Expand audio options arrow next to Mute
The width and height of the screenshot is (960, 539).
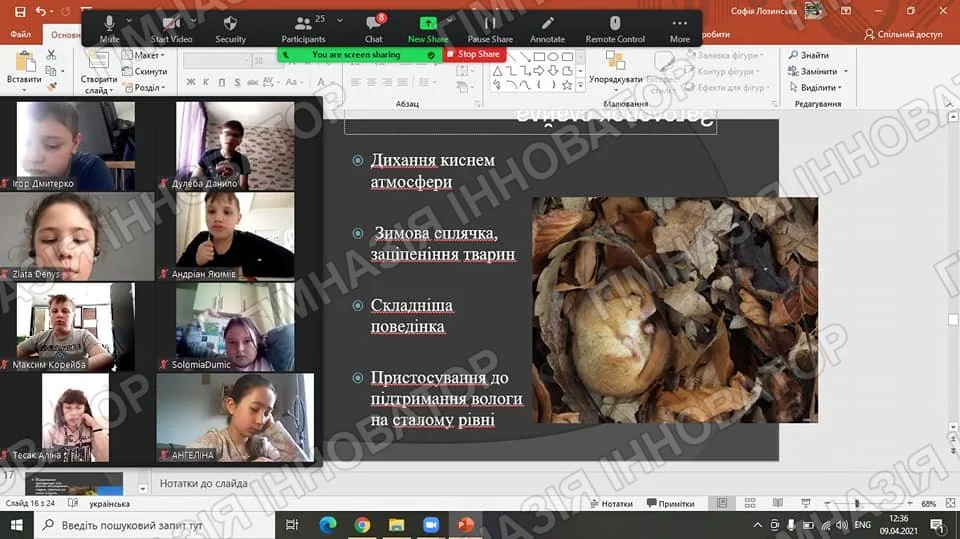click(x=129, y=21)
